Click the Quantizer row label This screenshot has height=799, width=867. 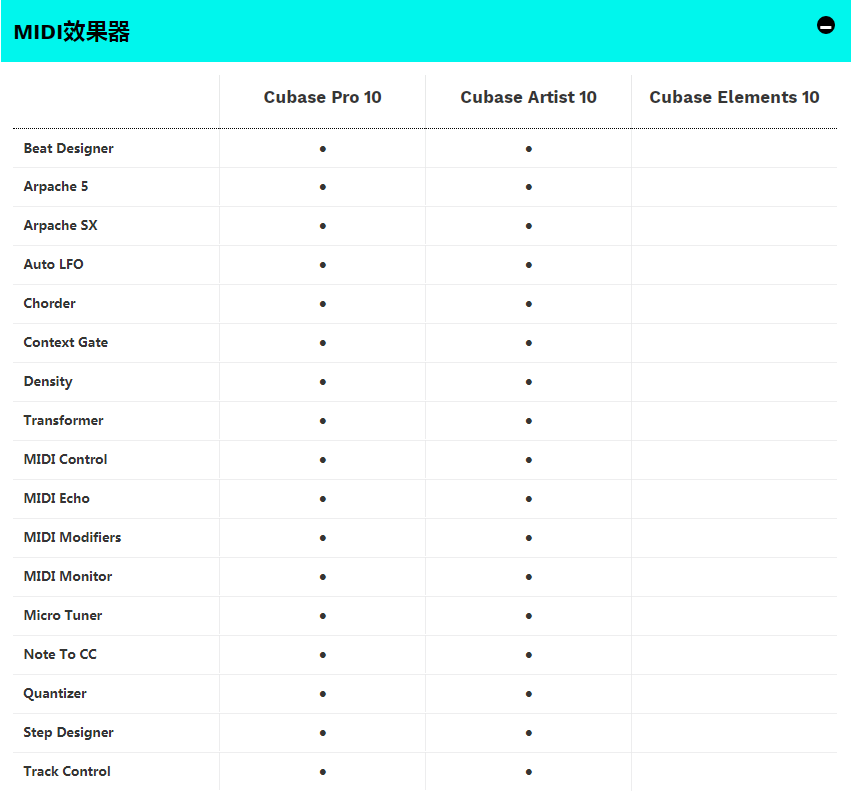55,694
